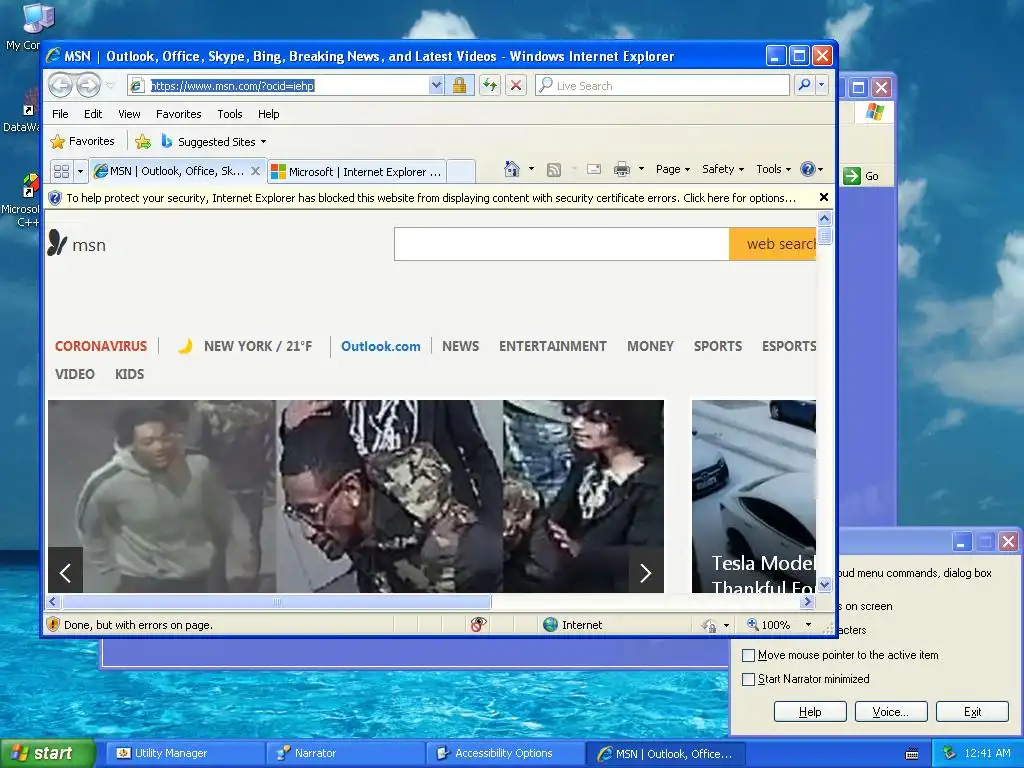This screenshot has width=1024, height=768.
Task: Click the Live Search input box
Action: [662, 86]
